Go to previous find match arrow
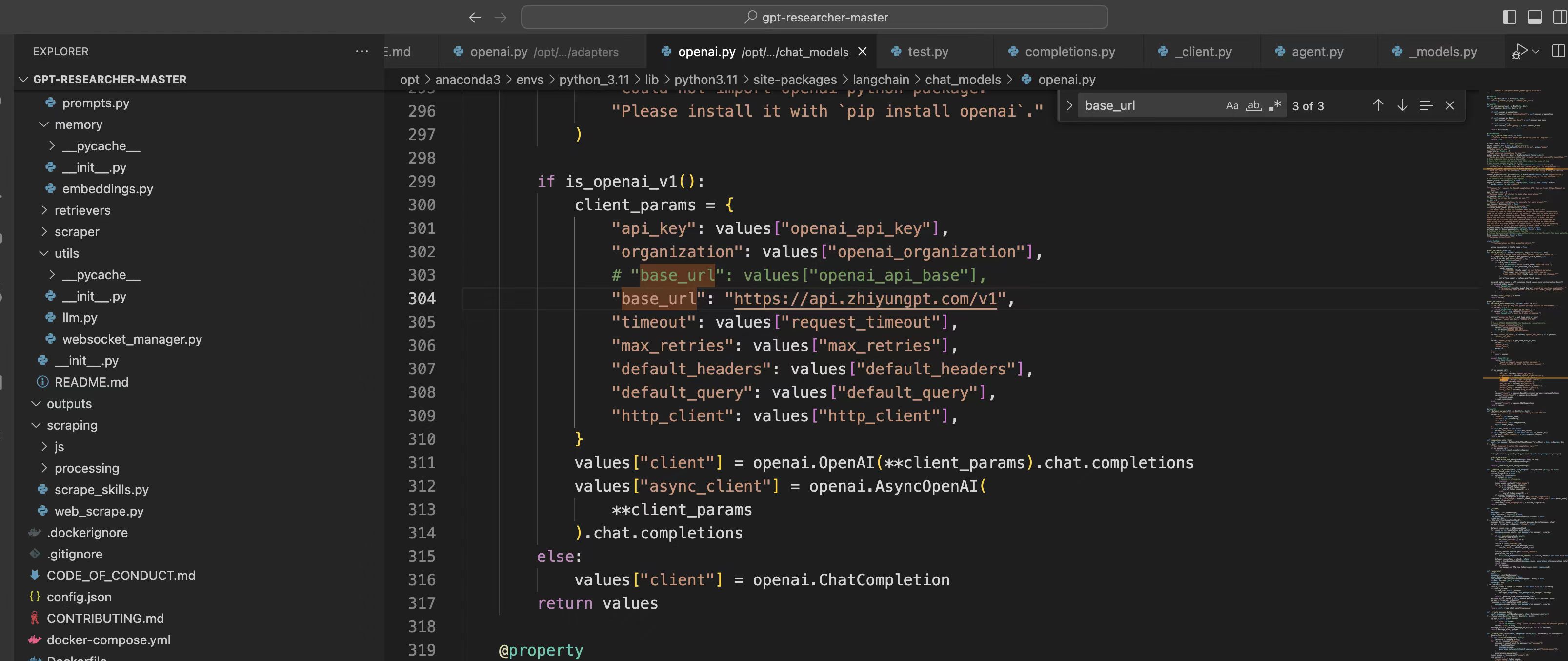The width and height of the screenshot is (1568, 661). 1378,105
